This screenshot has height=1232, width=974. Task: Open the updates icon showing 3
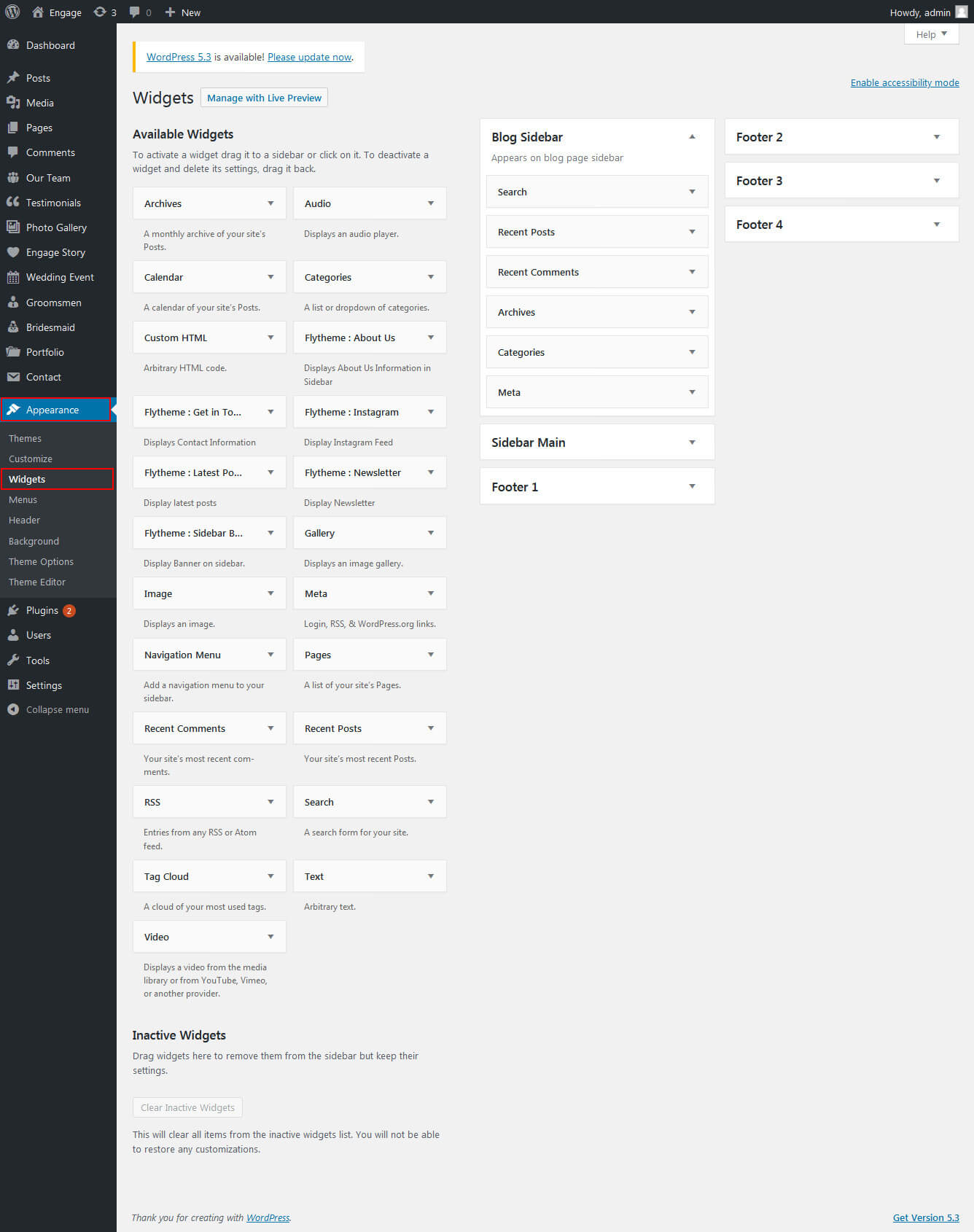(x=100, y=12)
